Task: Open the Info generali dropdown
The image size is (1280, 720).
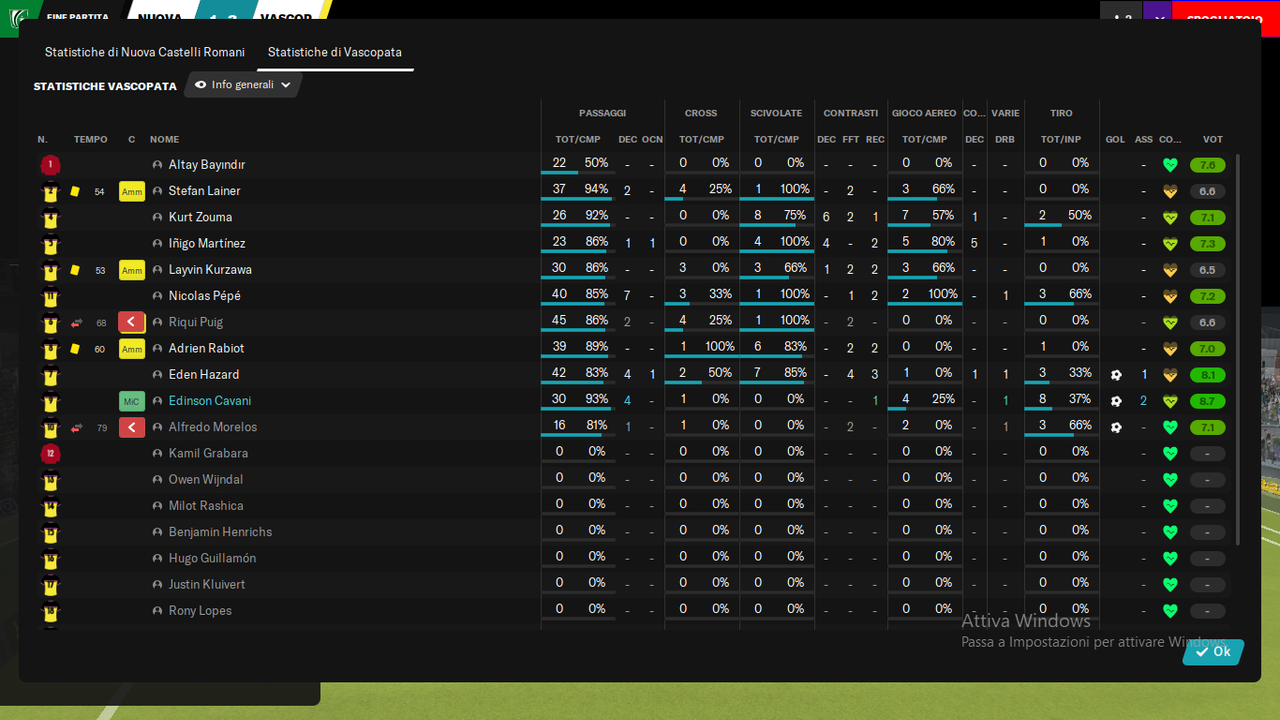Action: pyautogui.click(x=243, y=85)
